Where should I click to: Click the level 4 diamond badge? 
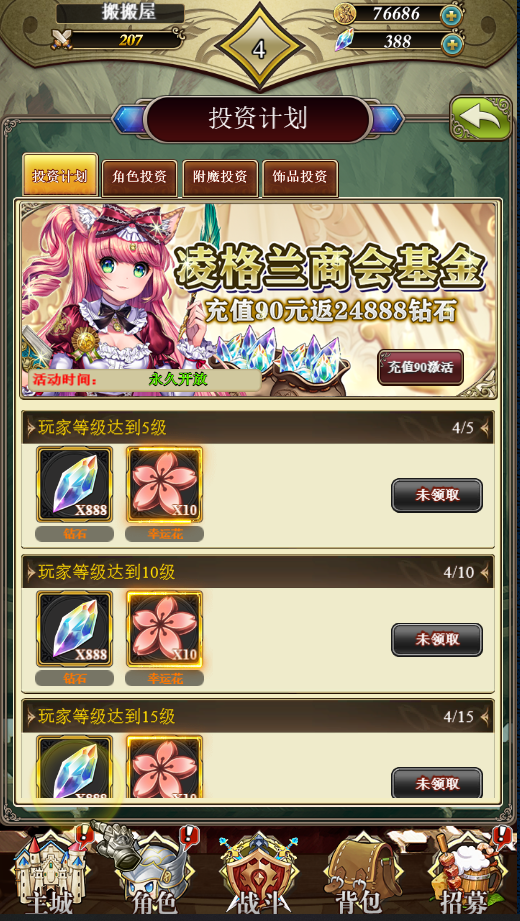point(259,49)
